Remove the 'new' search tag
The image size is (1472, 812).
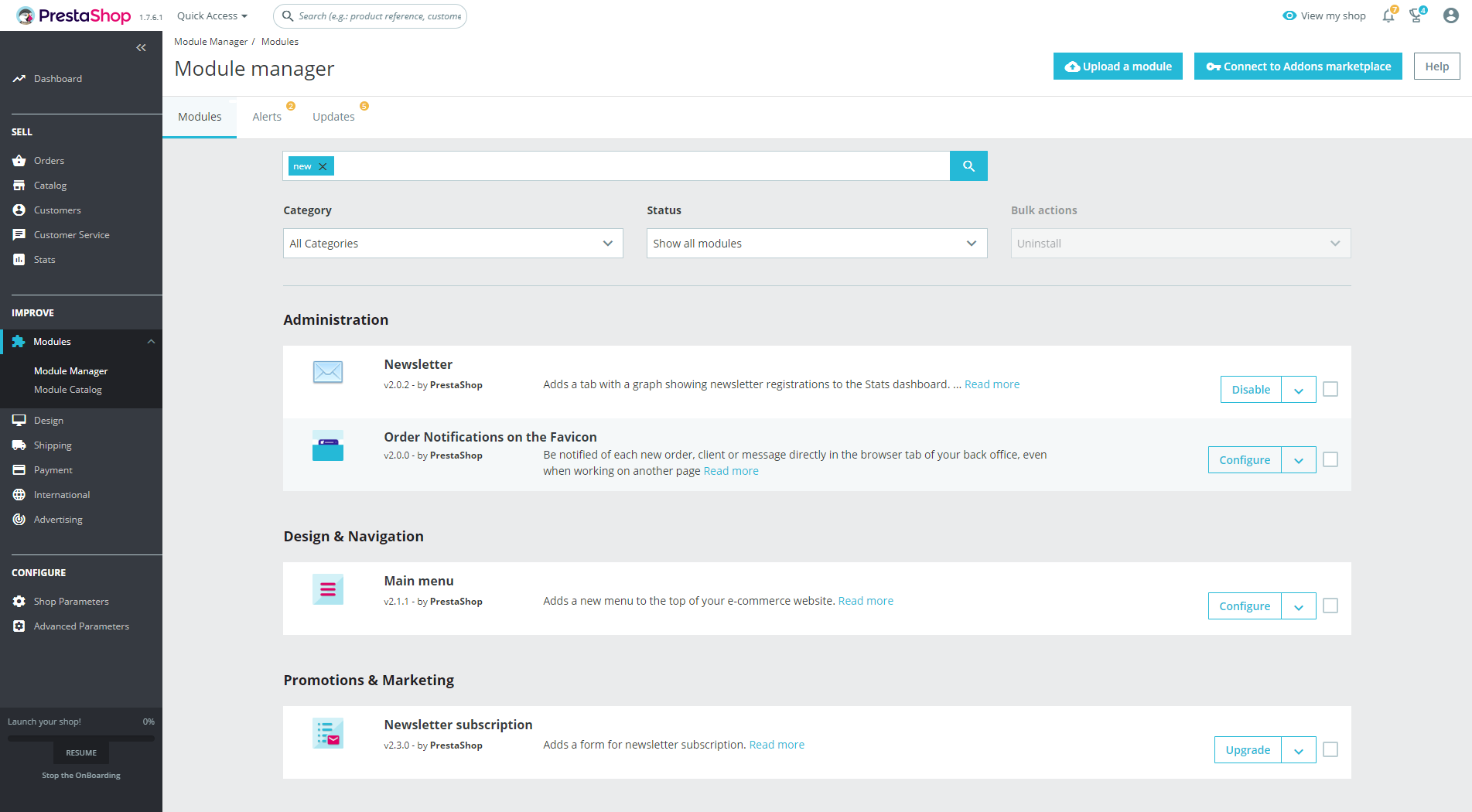coord(323,166)
